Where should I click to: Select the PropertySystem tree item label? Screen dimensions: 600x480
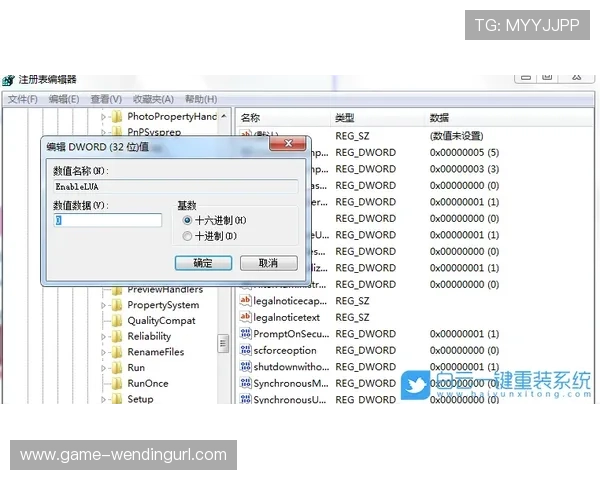click(163, 305)
